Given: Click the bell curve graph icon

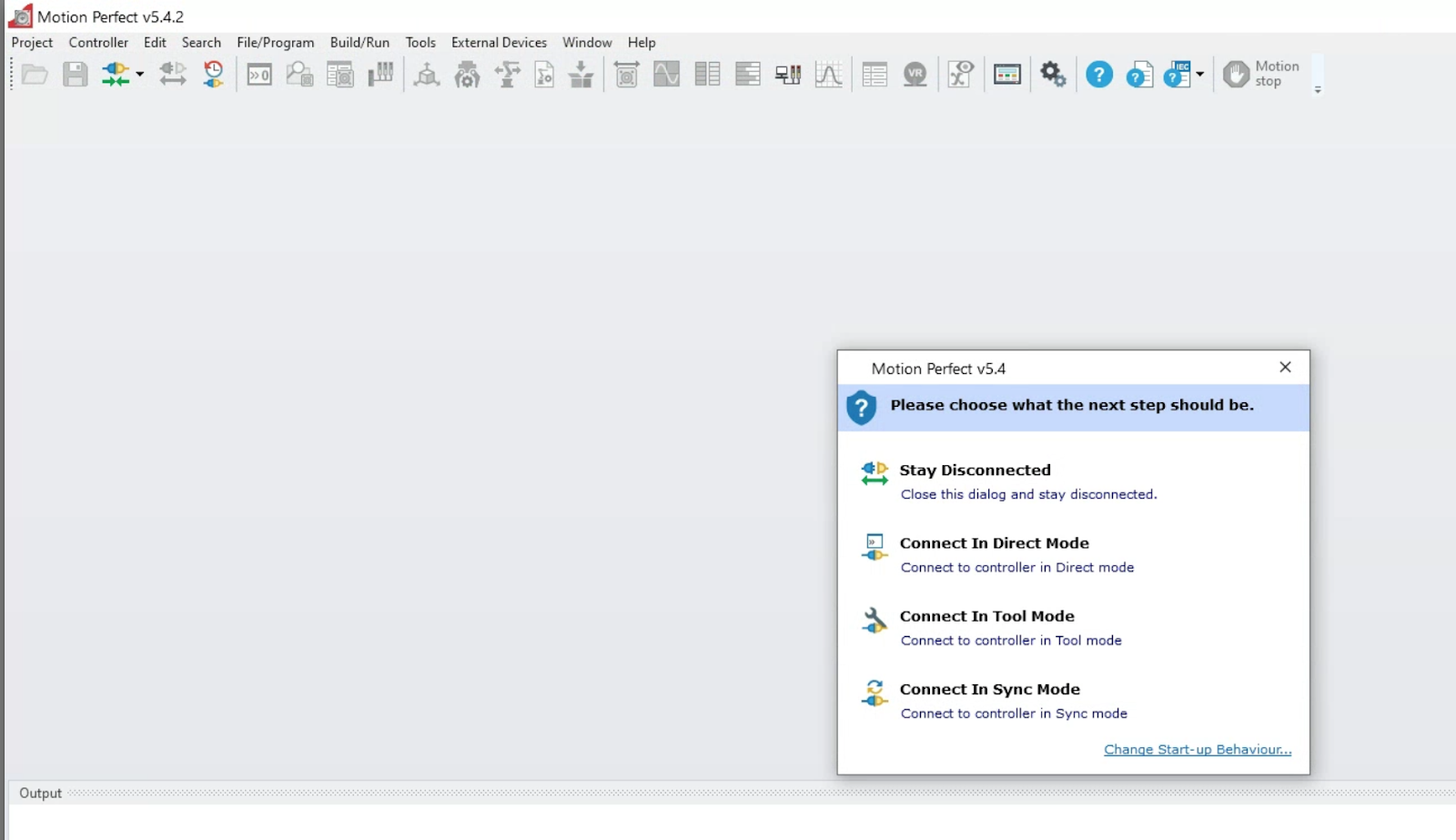Looking at the screenshot, I should [829, 75].
